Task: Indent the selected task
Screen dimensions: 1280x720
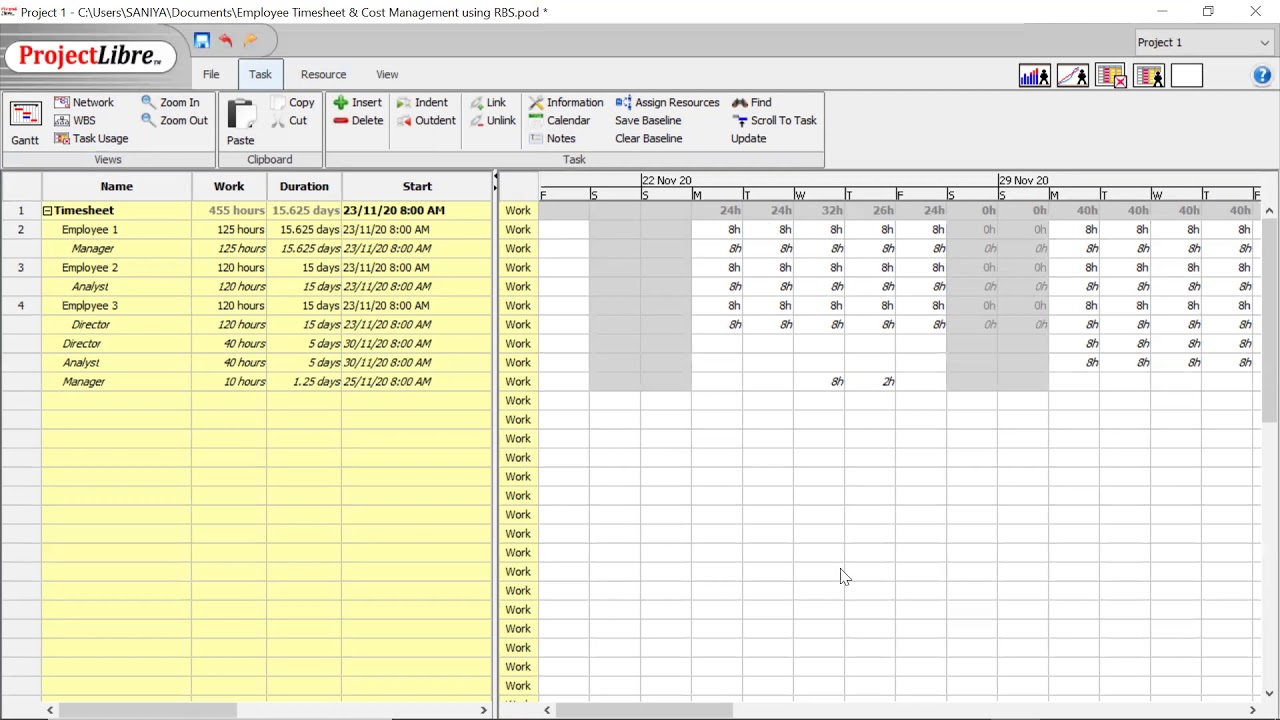Action: tap(422, 102)
